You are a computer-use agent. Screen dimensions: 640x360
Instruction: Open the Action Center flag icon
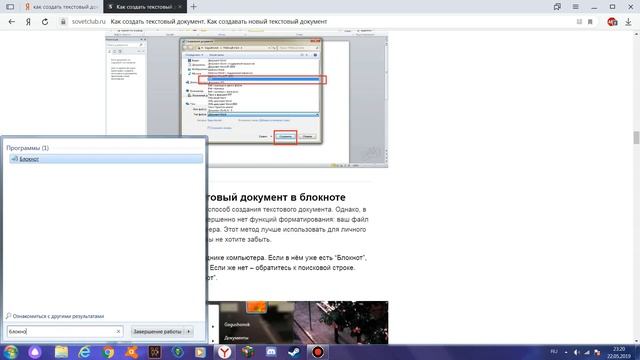point(597,352)
